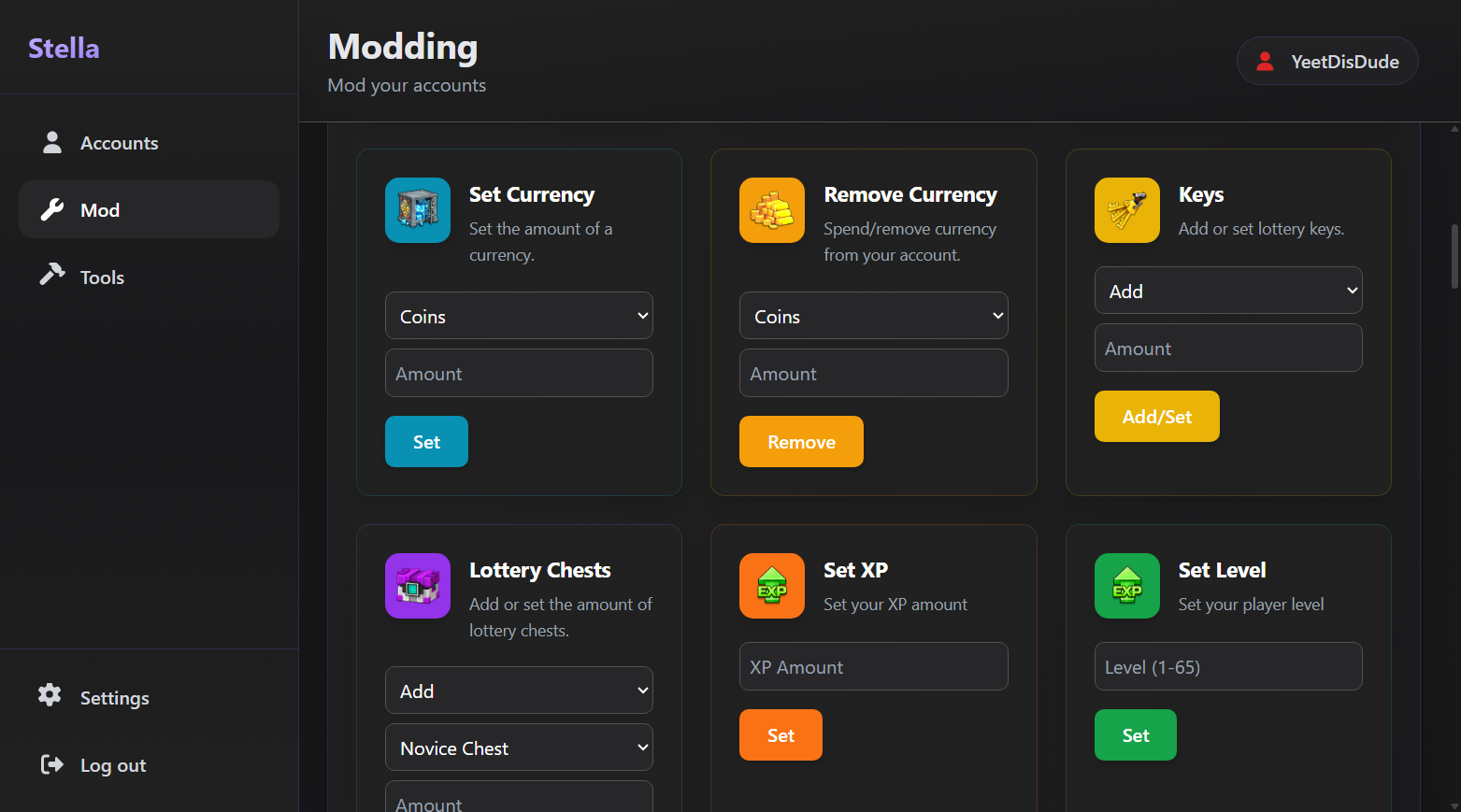Viewport: 1461px width, 812px height.
Task: Open Tools in the sidebar
Action: pos(102,278)
